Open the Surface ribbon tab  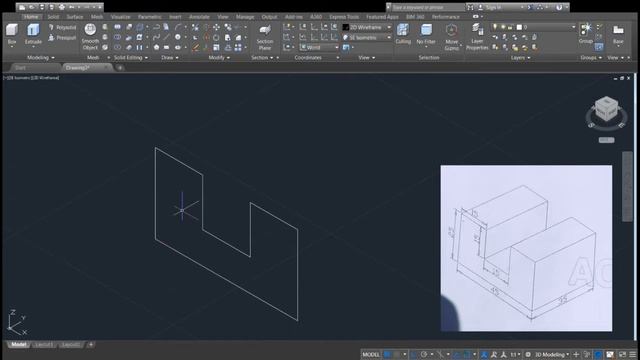click(x=75, y=17)
